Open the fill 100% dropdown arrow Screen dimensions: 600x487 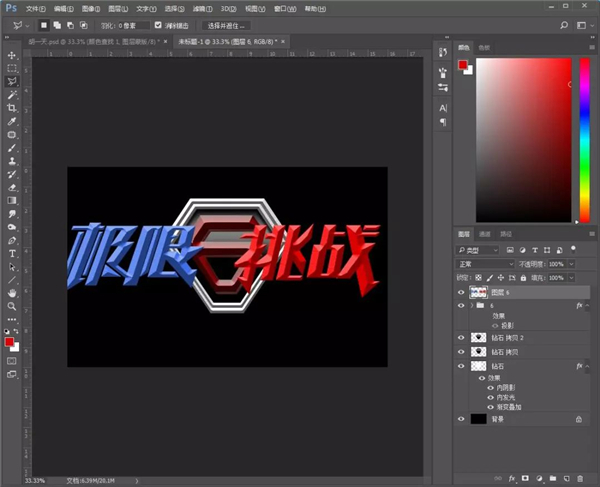[571, 278]
